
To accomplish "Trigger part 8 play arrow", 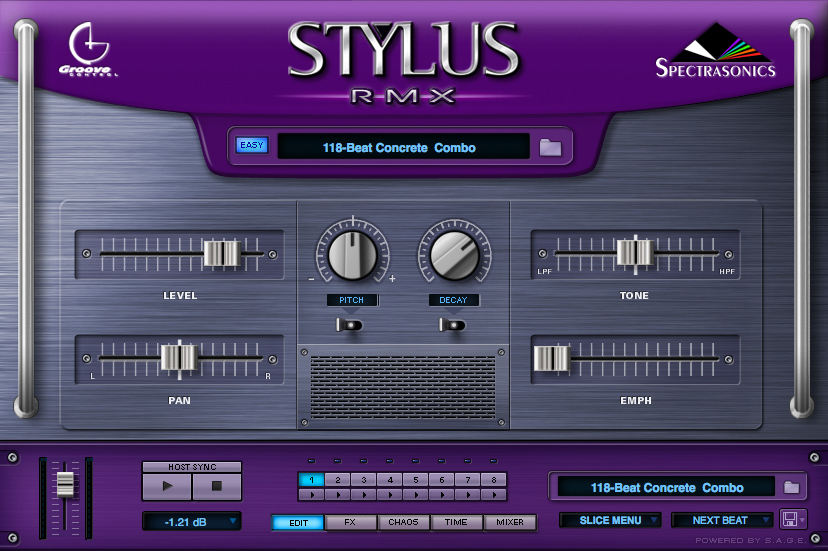I will point(494,495).
